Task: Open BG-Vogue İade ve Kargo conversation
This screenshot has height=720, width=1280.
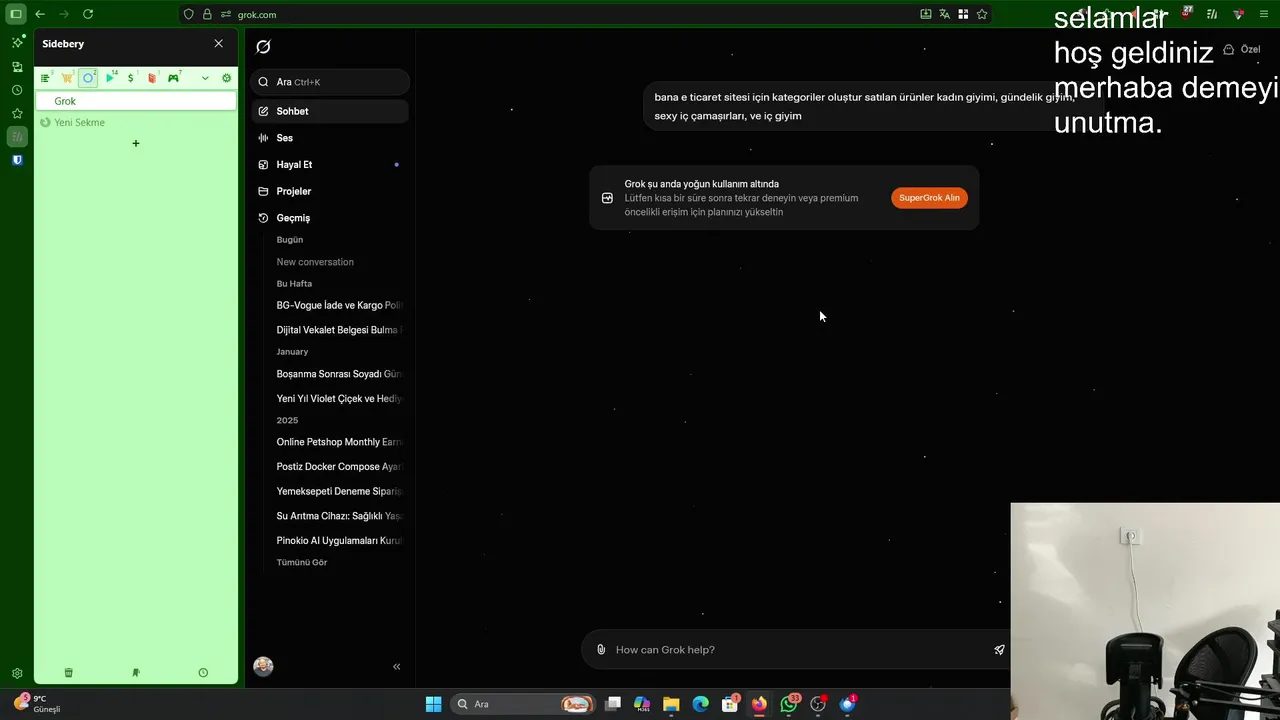Action: coord(339,305)
